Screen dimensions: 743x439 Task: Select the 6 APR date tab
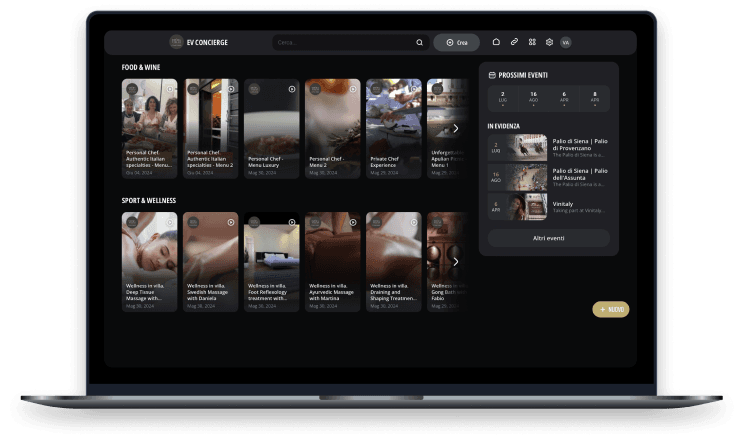coord(564,97)
